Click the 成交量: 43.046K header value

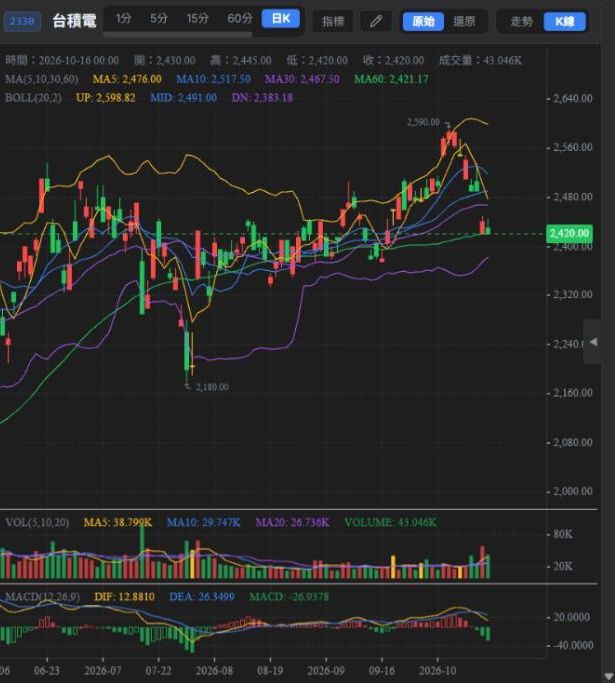click(x=480, y=60)
